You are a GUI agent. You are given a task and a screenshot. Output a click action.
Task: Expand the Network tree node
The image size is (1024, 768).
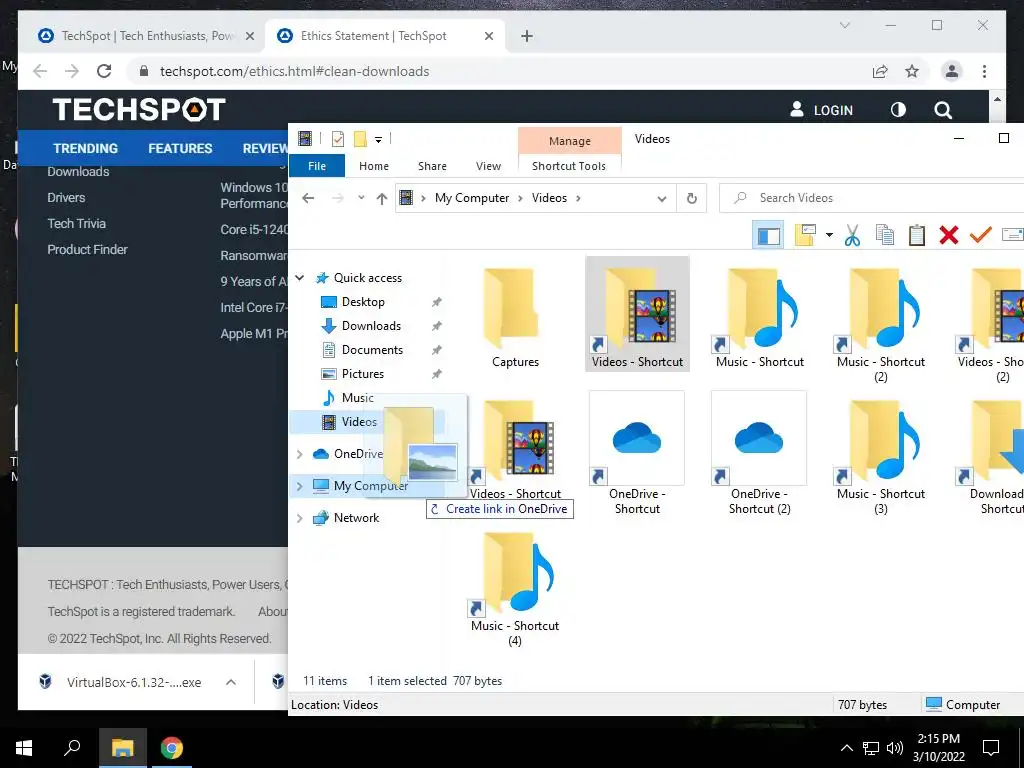[x=300, y=518]
